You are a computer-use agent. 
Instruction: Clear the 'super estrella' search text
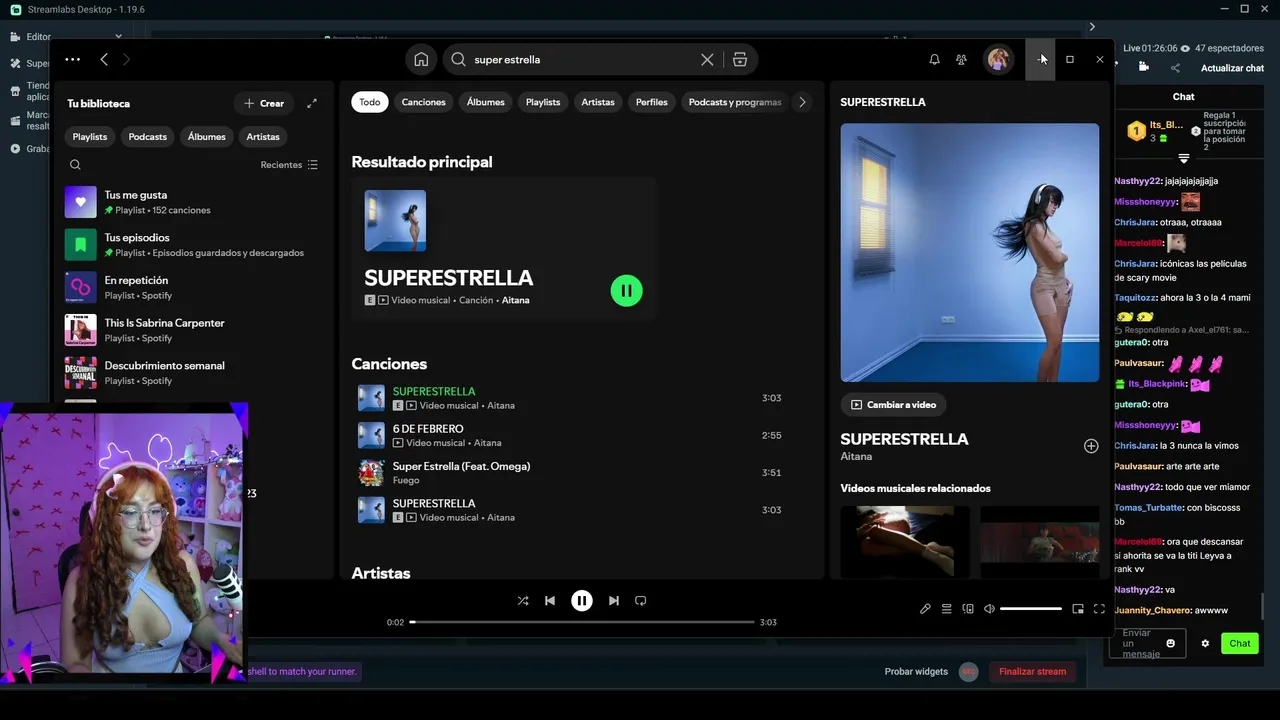pyautogui.click(x=707, y=59)
